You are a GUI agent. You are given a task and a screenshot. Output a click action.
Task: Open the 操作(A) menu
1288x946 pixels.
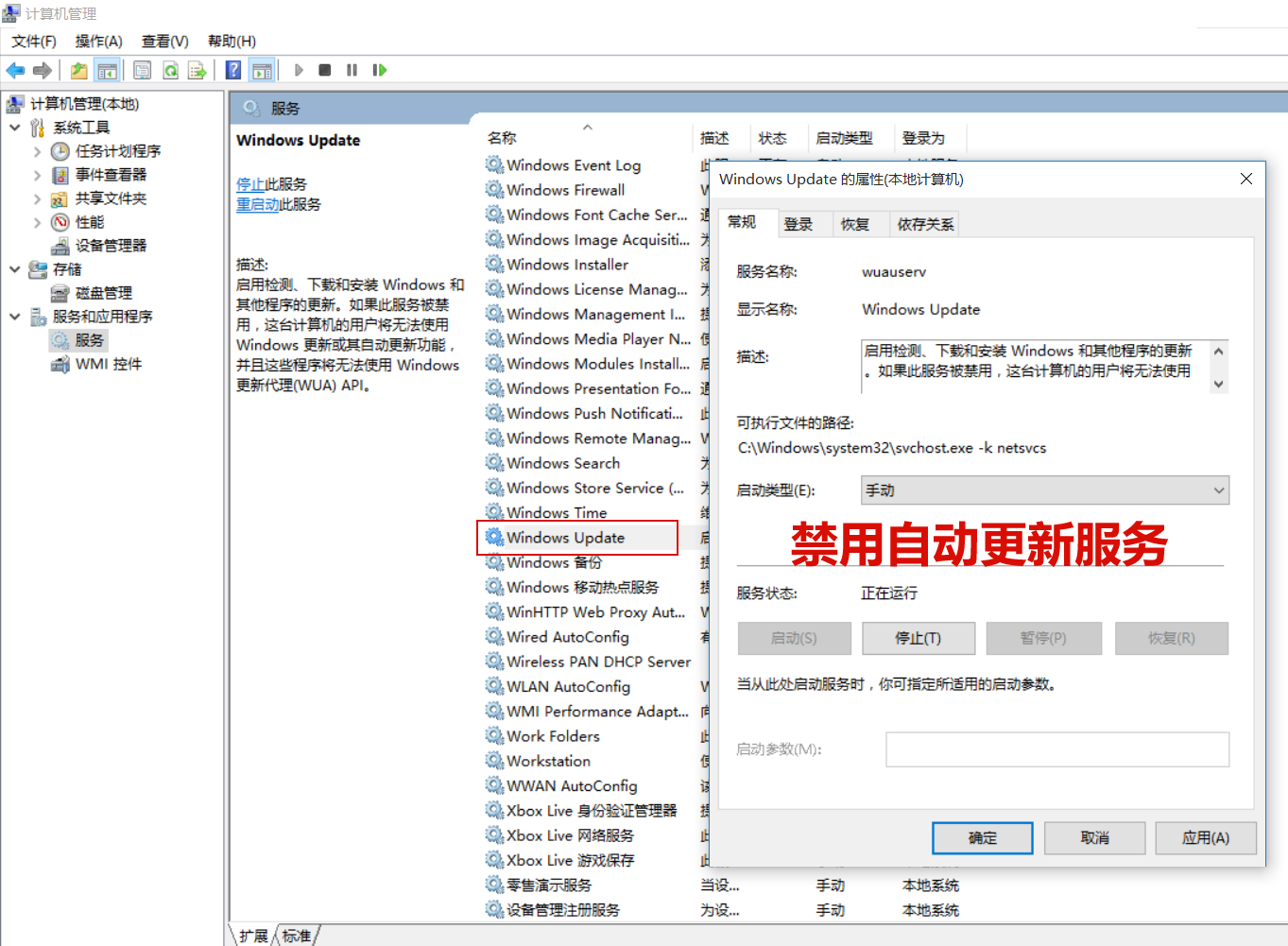pos(99,42)
